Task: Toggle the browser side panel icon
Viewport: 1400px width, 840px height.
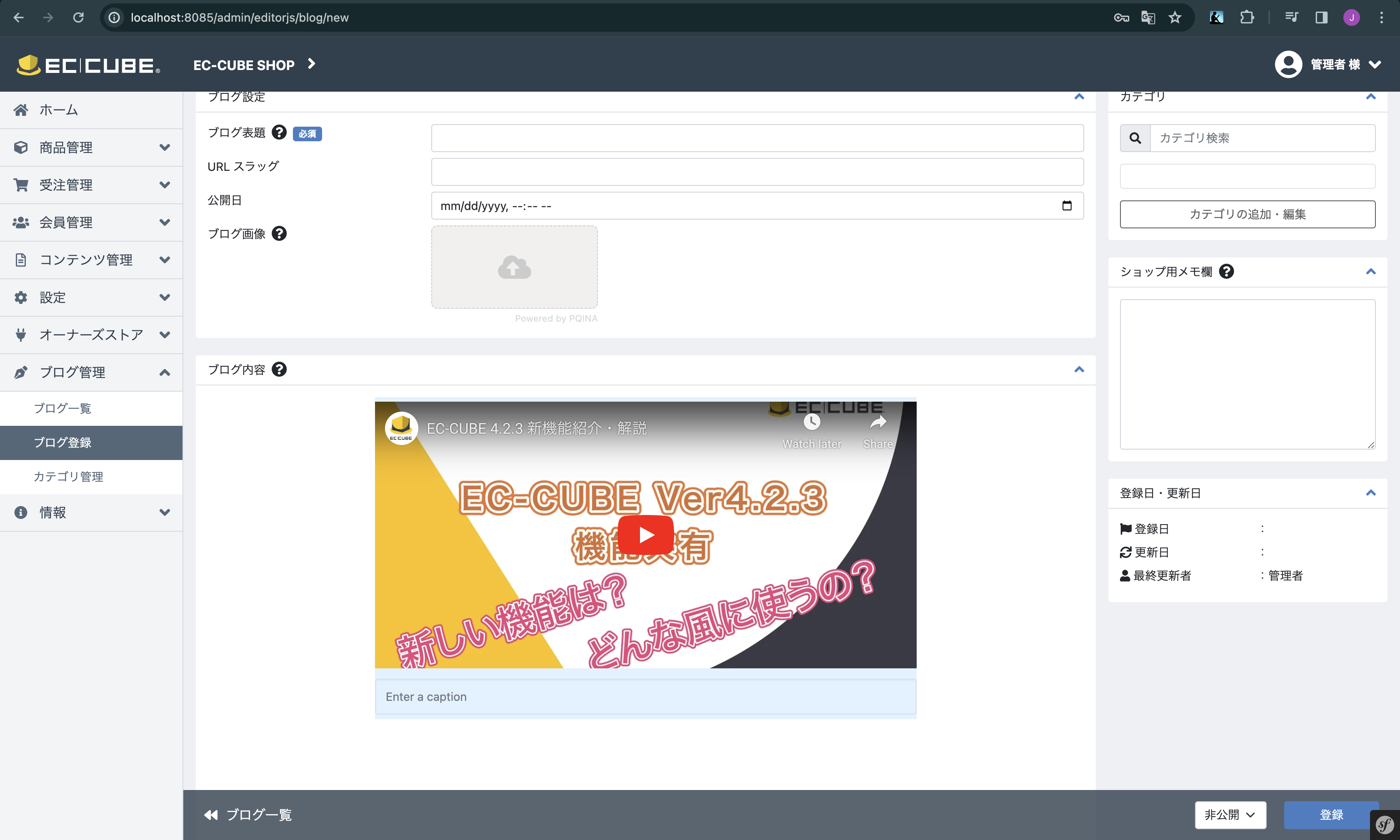Action: coord(1321,17)
